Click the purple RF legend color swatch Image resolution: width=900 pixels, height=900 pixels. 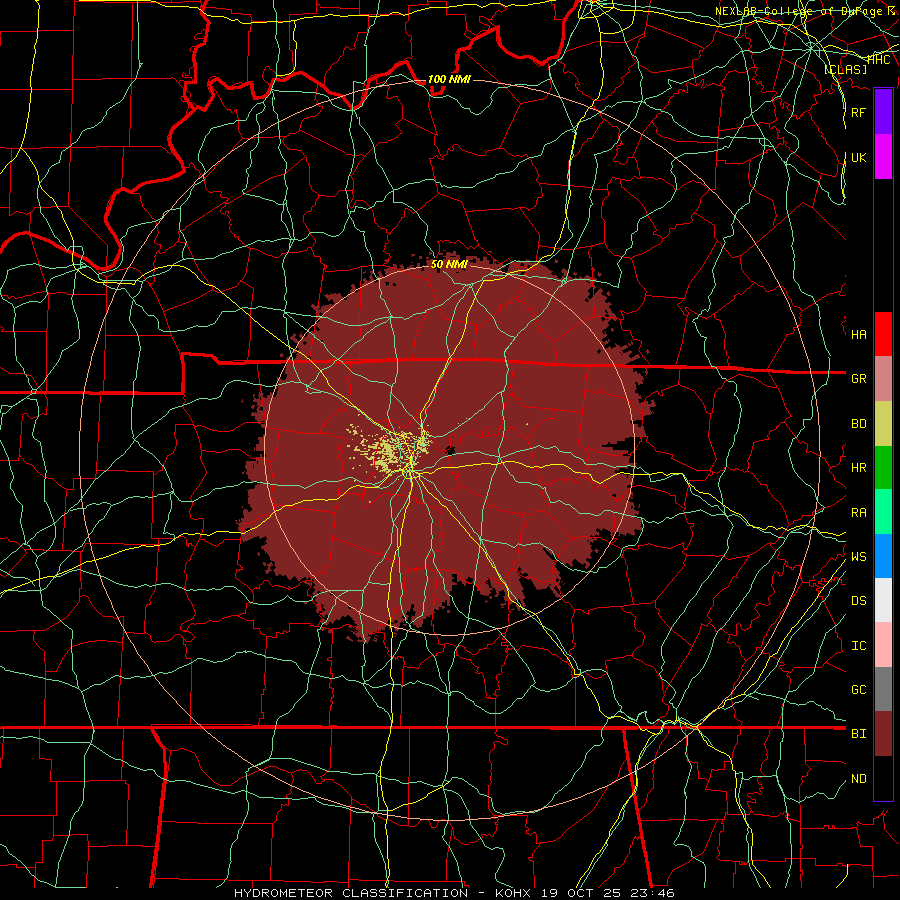pyautogui.click(x=883, y=112)
